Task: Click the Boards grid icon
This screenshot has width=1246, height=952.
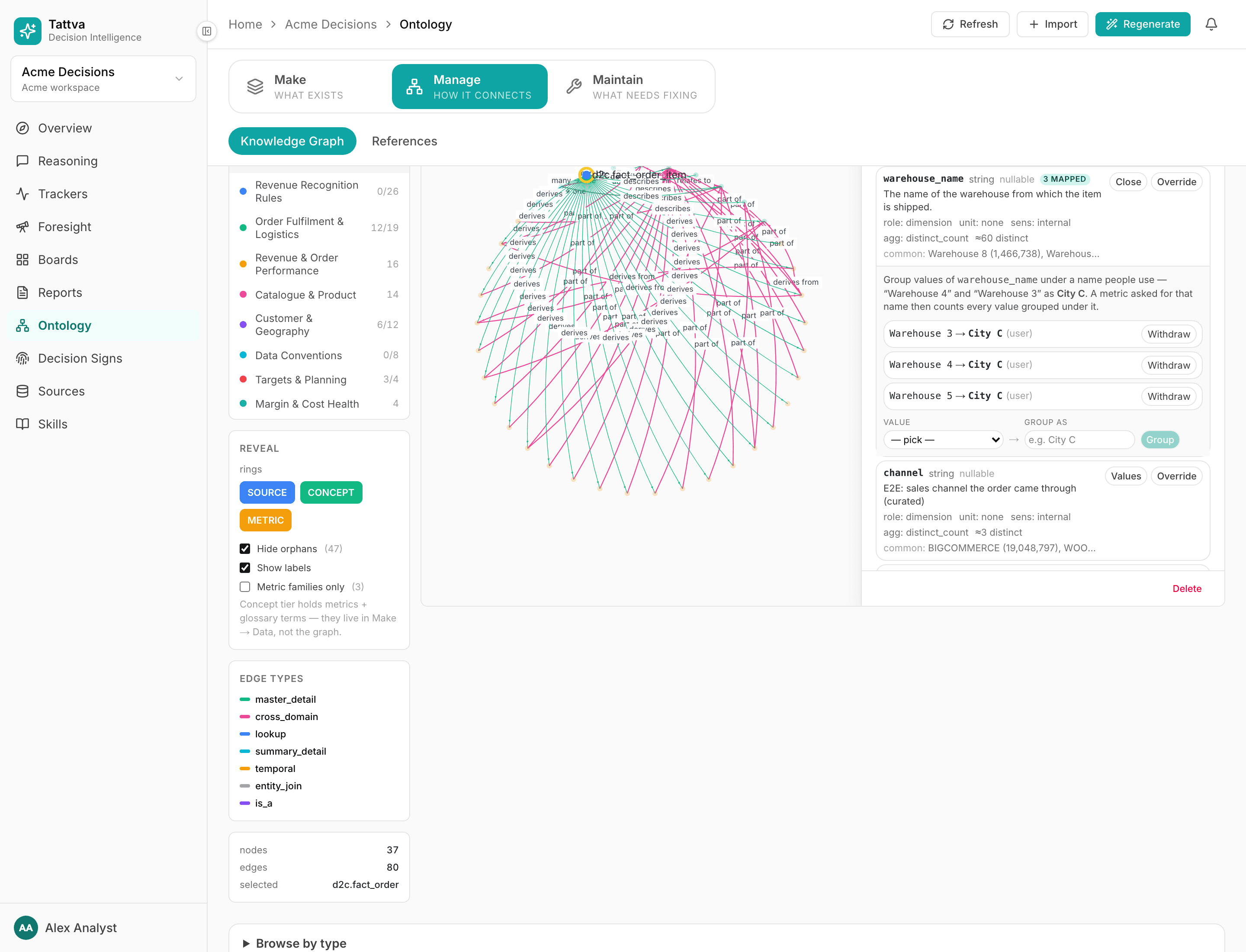Action: pyautogui.click(x=22, y=260)
